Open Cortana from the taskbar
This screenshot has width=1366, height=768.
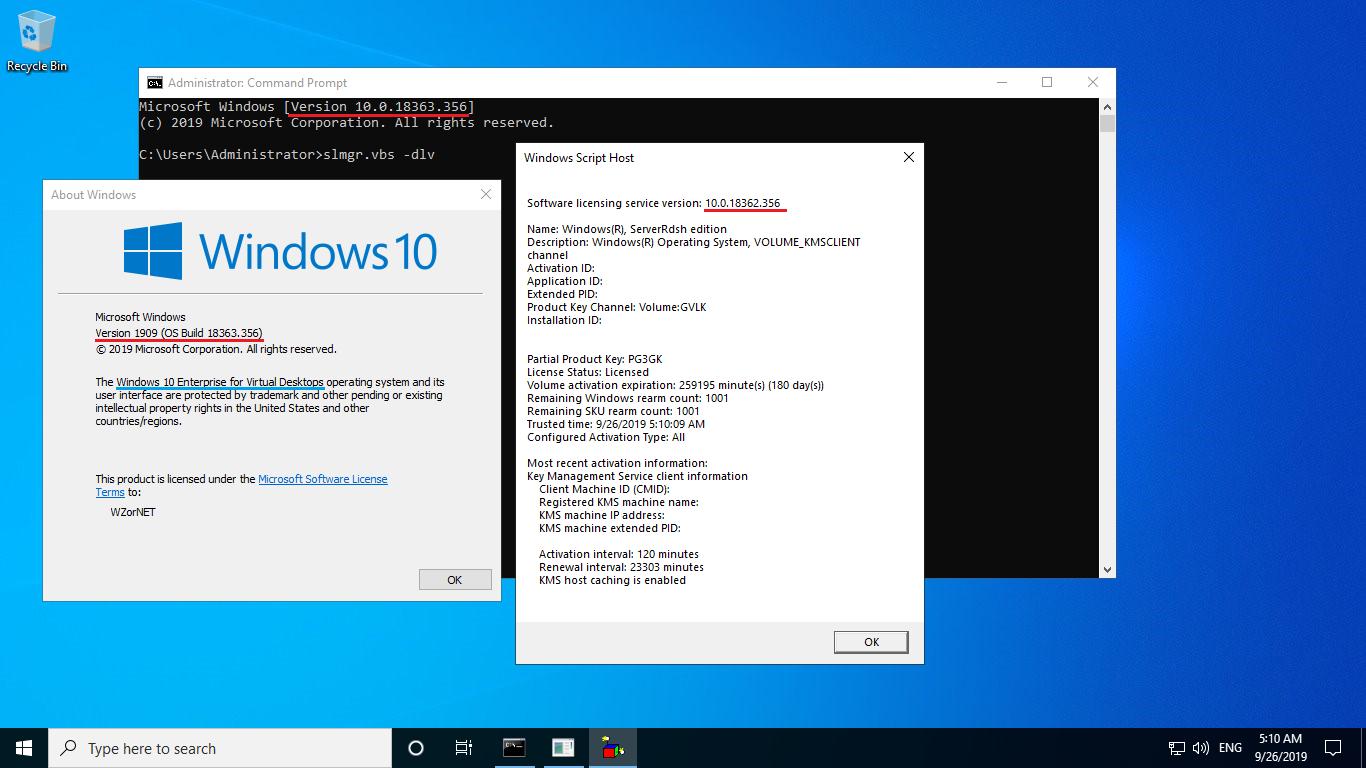tap(416, 748)
